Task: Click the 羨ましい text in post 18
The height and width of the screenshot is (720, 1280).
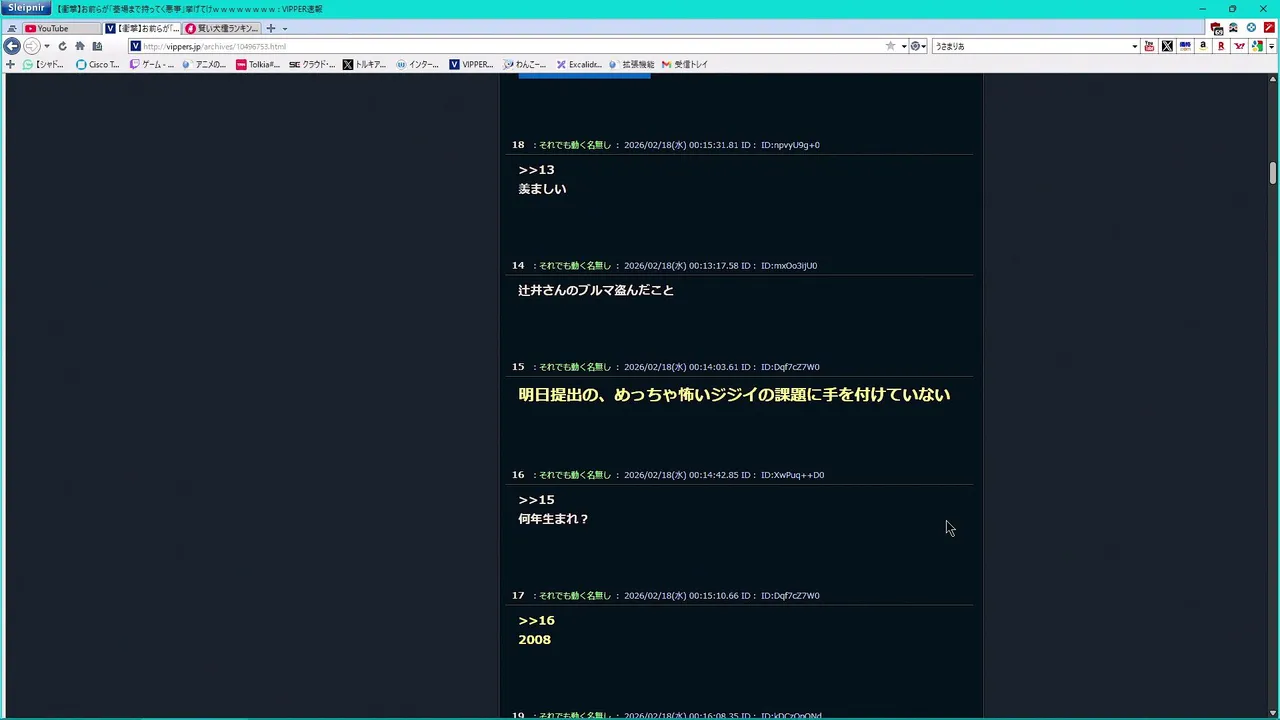Action: (x=542, y=189)
